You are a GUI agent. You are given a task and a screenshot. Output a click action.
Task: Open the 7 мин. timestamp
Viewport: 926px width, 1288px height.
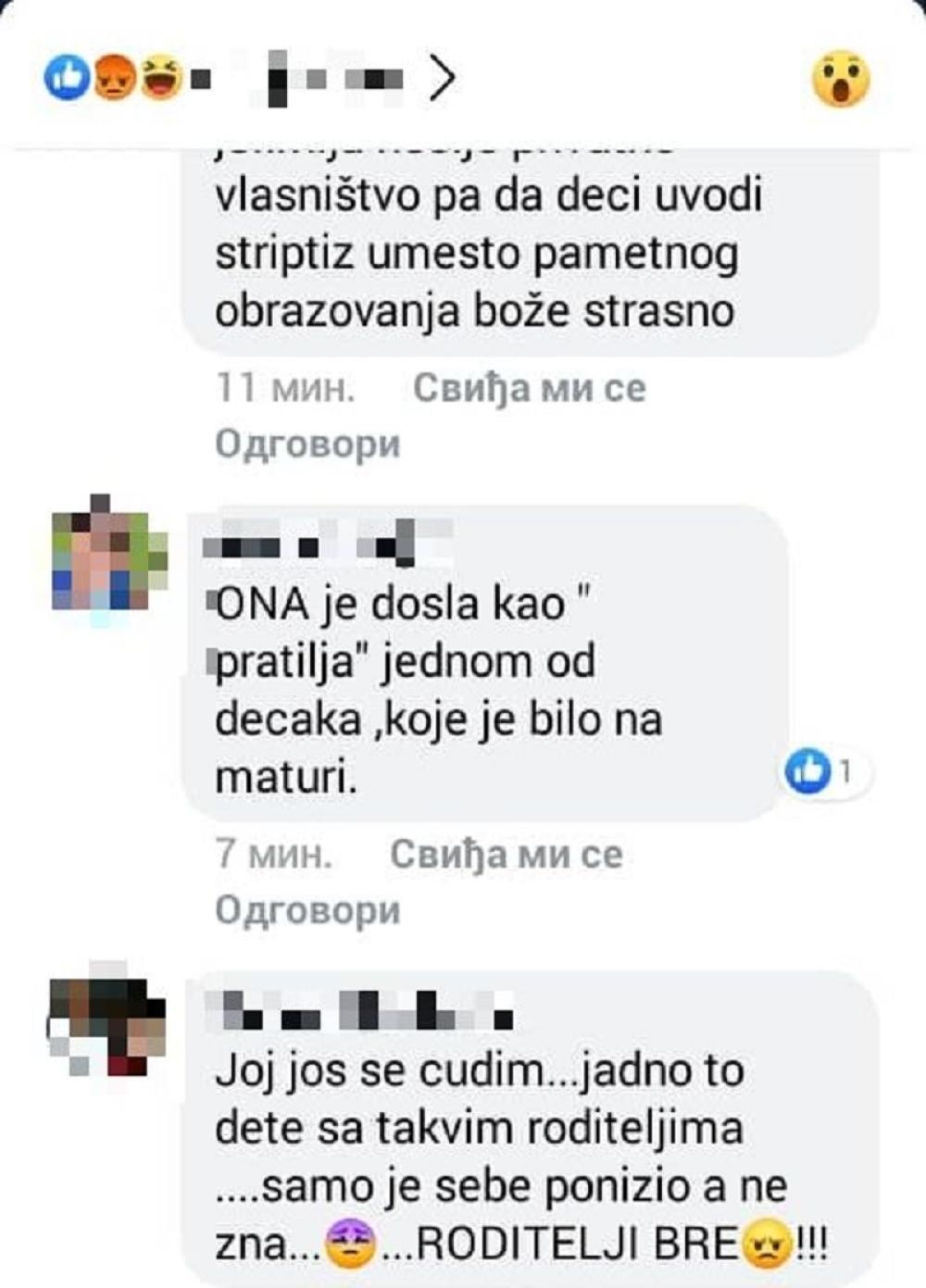273,854
